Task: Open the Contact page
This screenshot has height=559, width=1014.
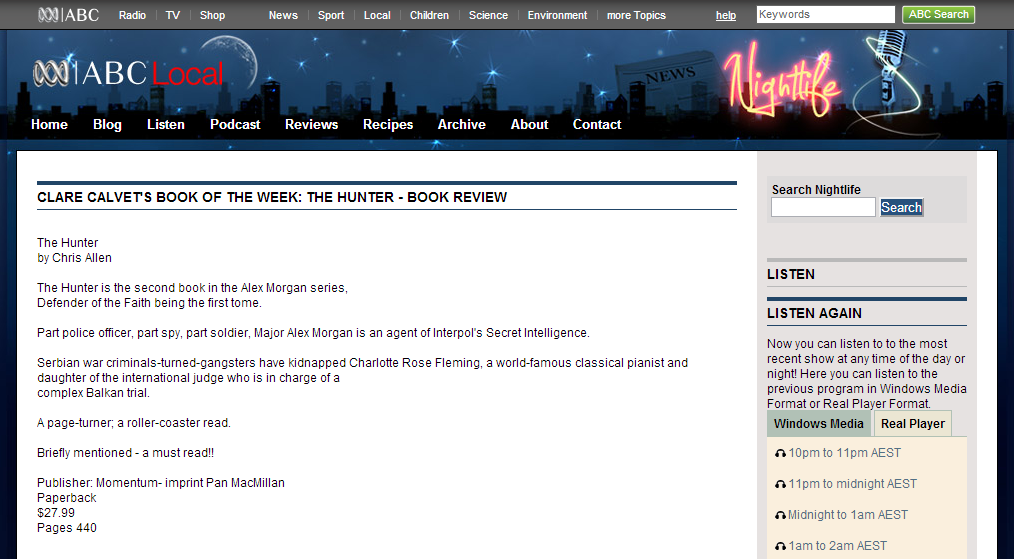Action: point(597,124)
